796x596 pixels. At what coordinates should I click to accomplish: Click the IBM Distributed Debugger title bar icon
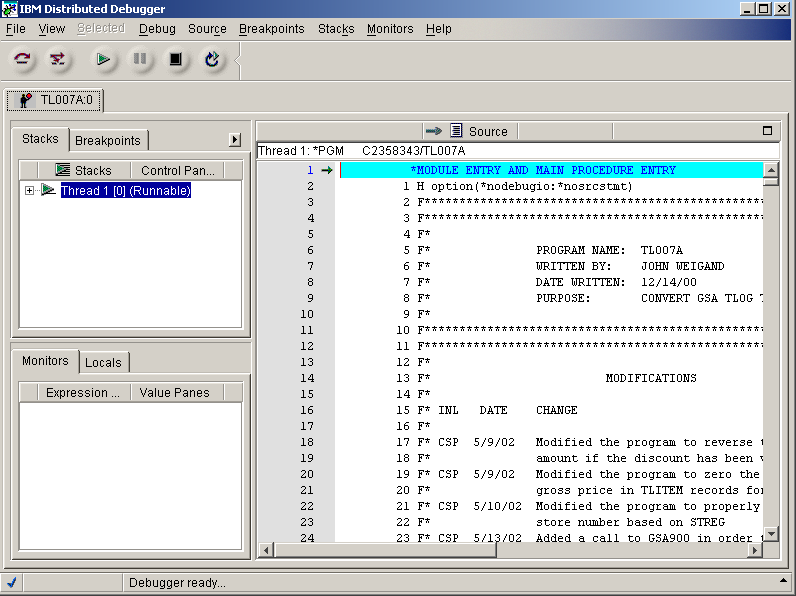[9, 9]
